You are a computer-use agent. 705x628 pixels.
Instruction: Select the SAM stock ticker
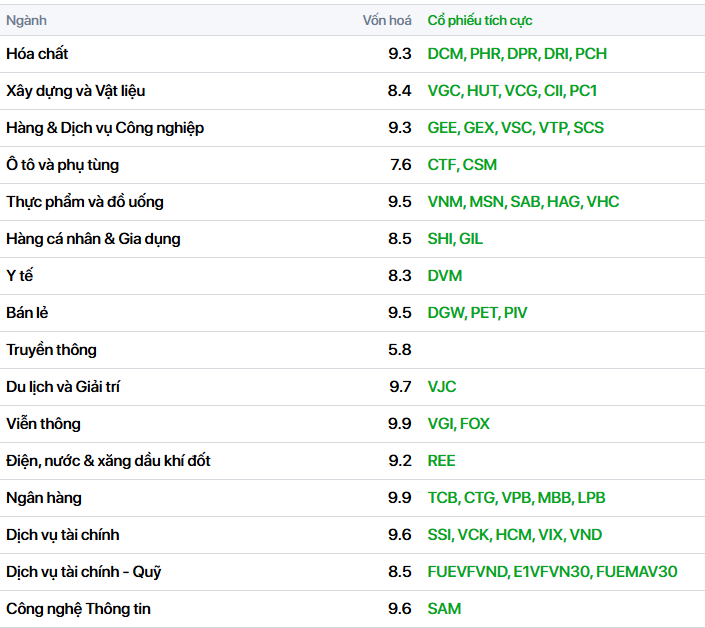[444, 609]
